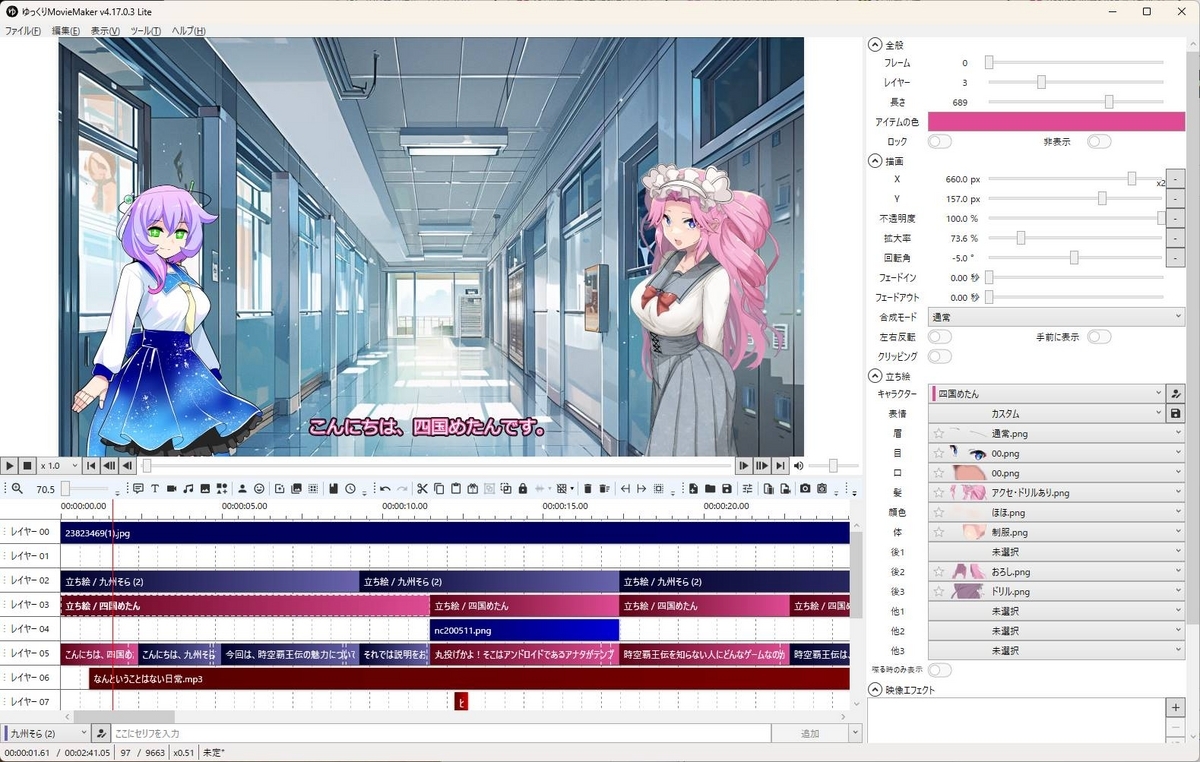Click the 拡大率 slider track

pyautogui.click(x=1075, y=238)
